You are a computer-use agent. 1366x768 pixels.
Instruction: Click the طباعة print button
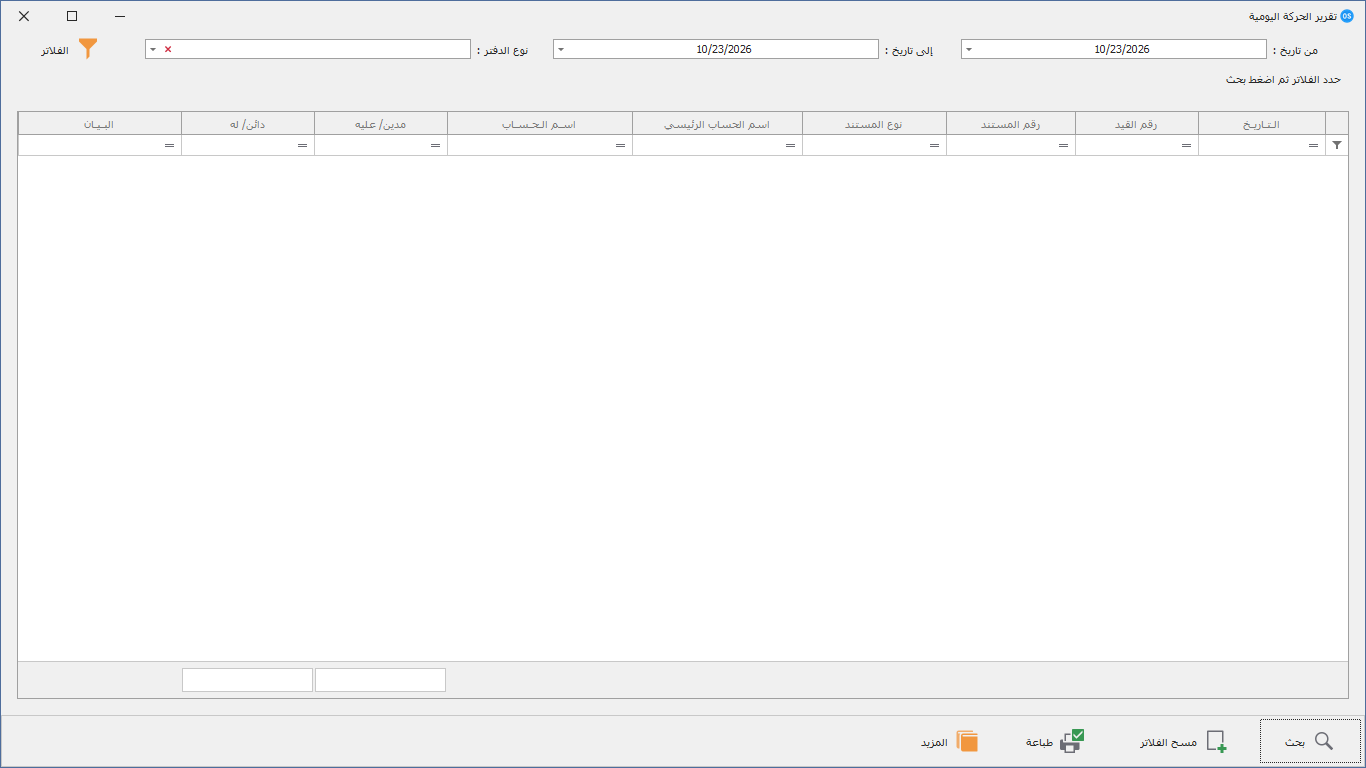click(x=1055, y=742)
